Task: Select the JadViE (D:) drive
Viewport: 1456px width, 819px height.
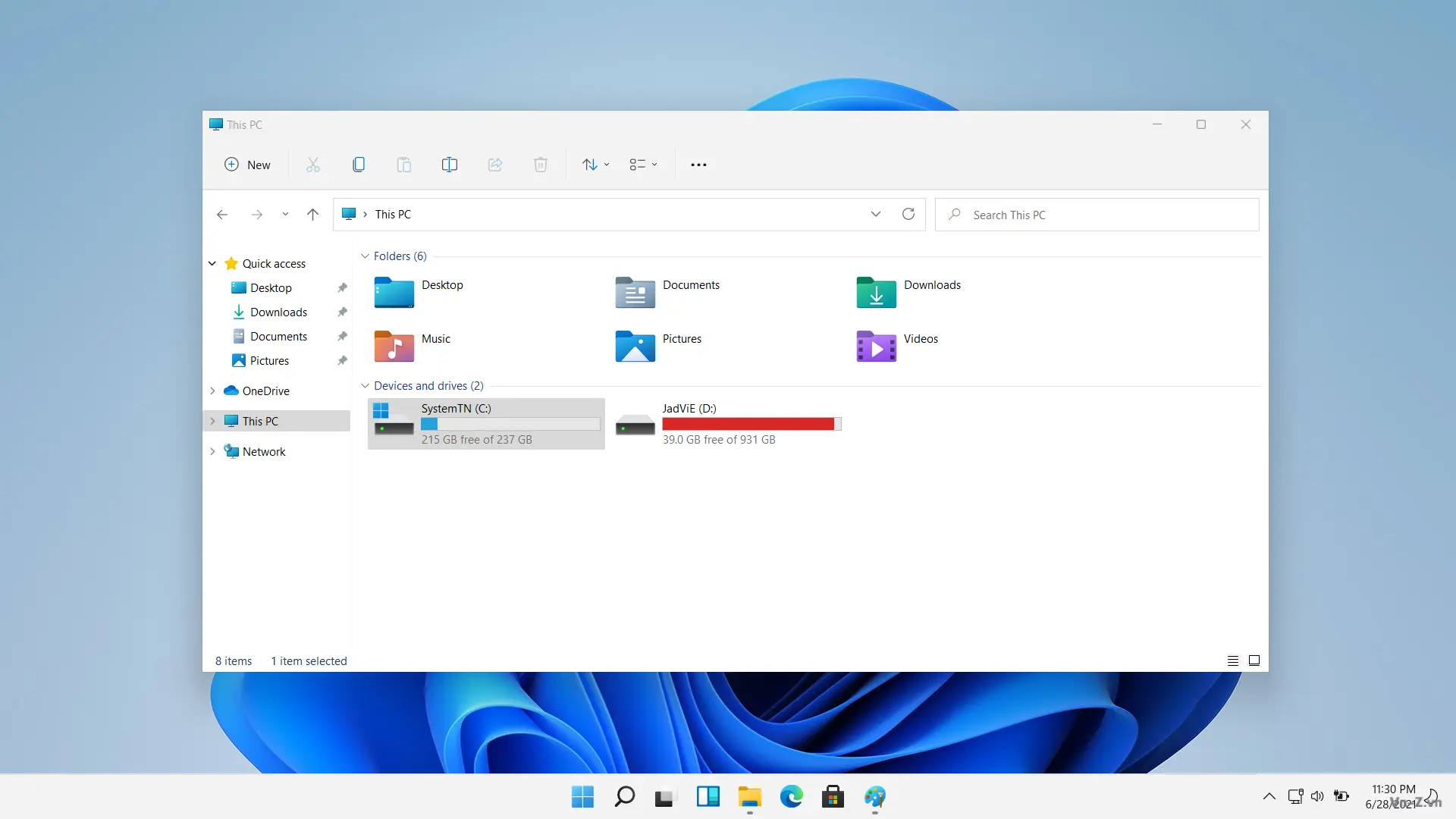Action: click(x=729, y=424)
